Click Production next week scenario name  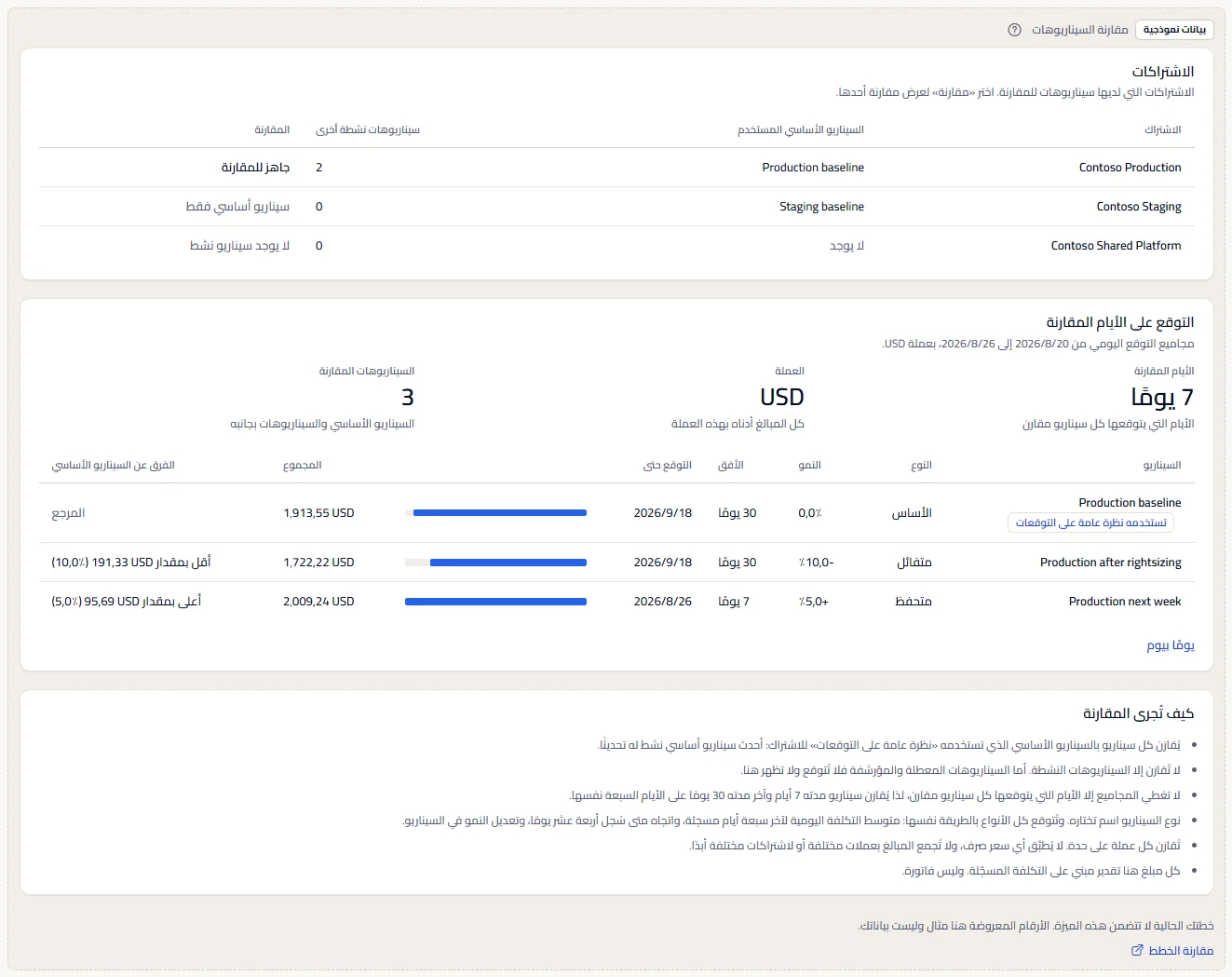point(1125,602)
